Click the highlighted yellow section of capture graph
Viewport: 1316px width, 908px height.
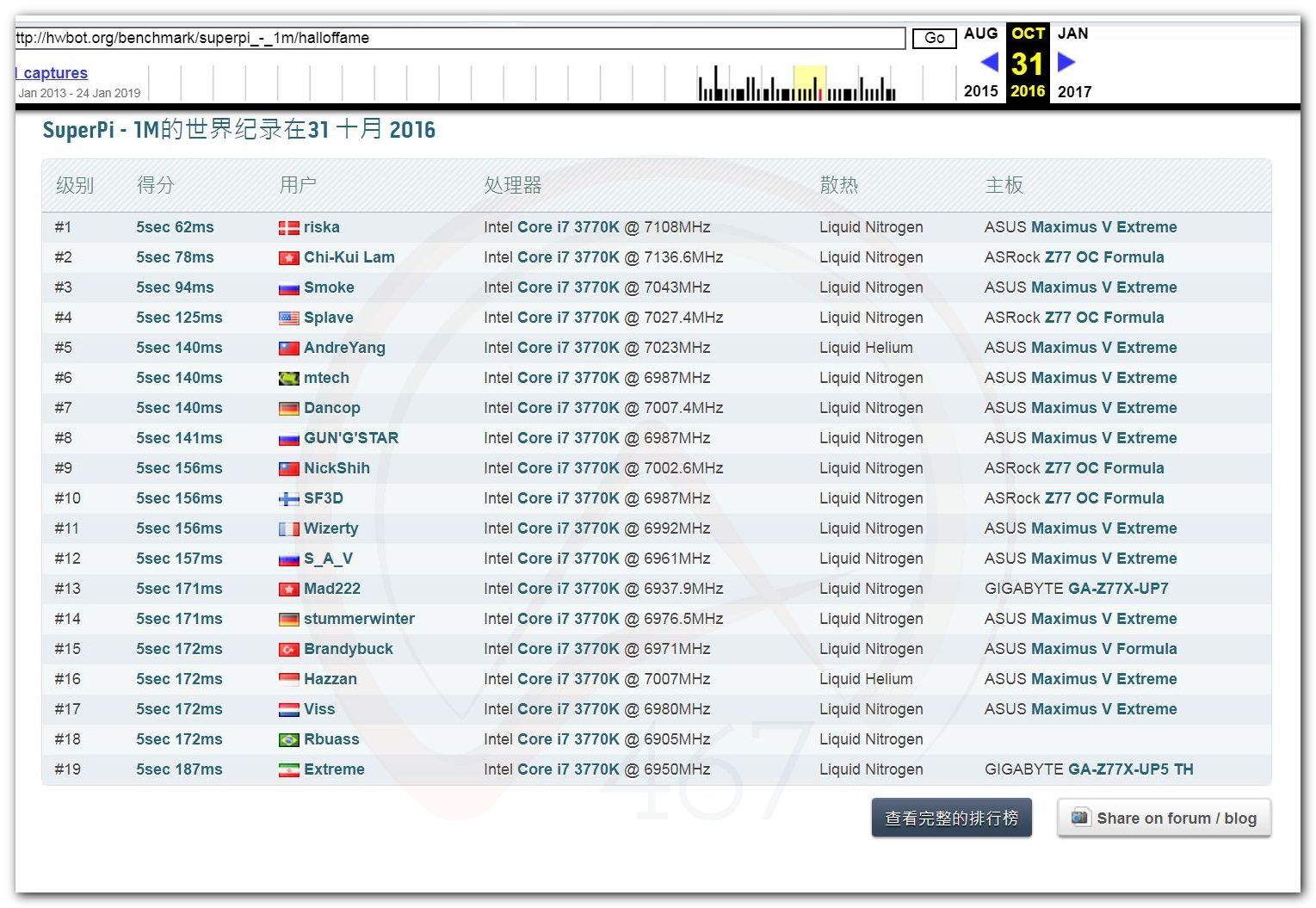tap(809, 83)
